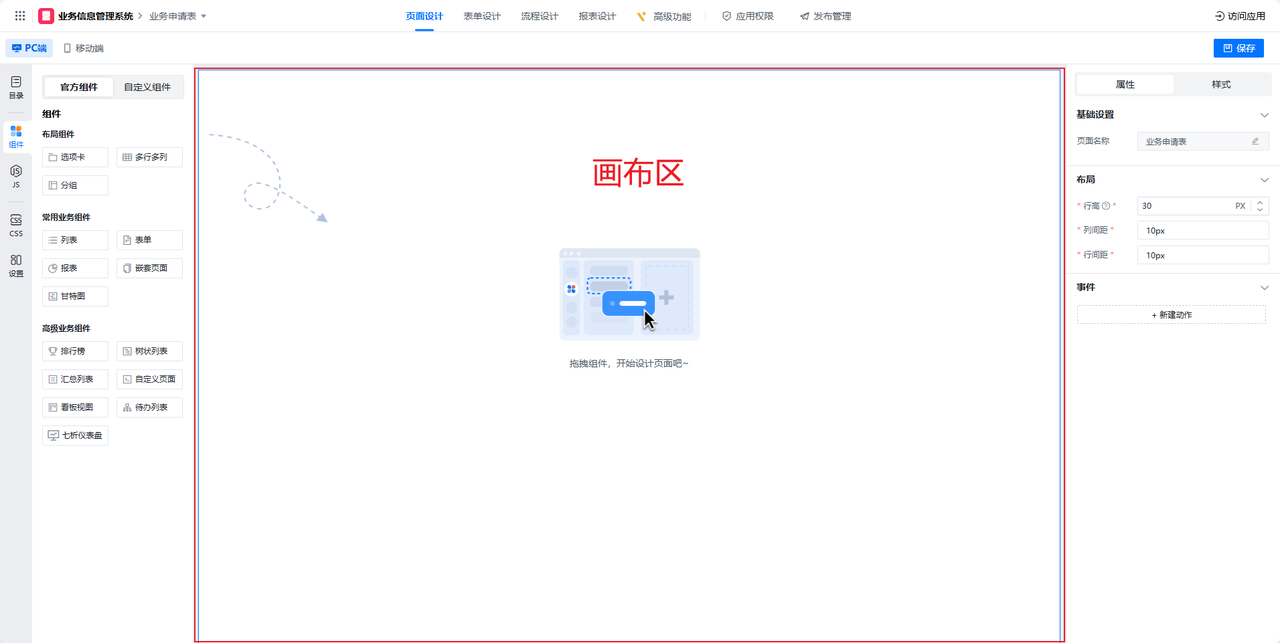Select the 甘特图 component
This screenshot has height=643, width=1280.
75,296
